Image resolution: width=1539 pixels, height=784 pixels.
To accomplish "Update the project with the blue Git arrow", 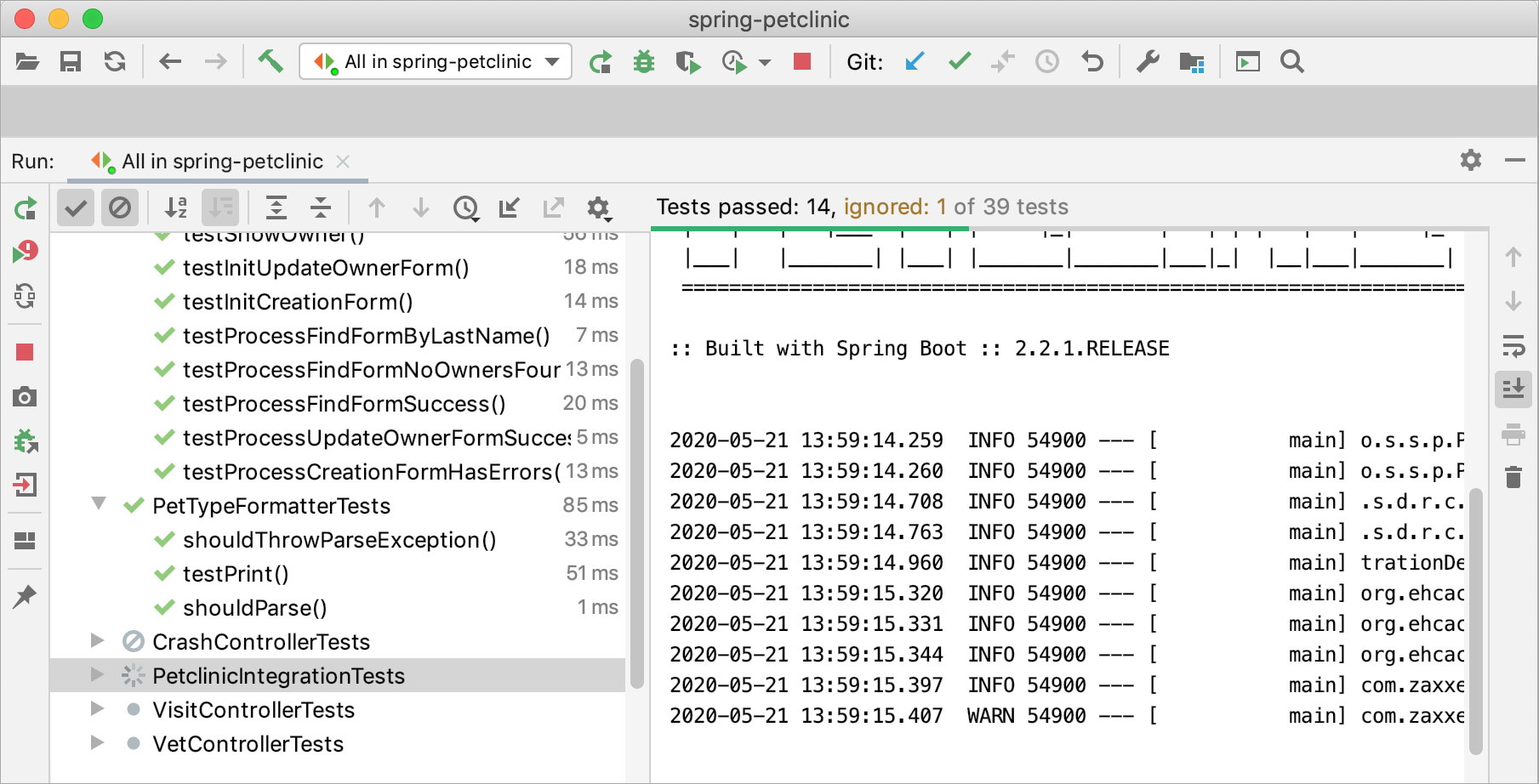I will tap(915, 61).
